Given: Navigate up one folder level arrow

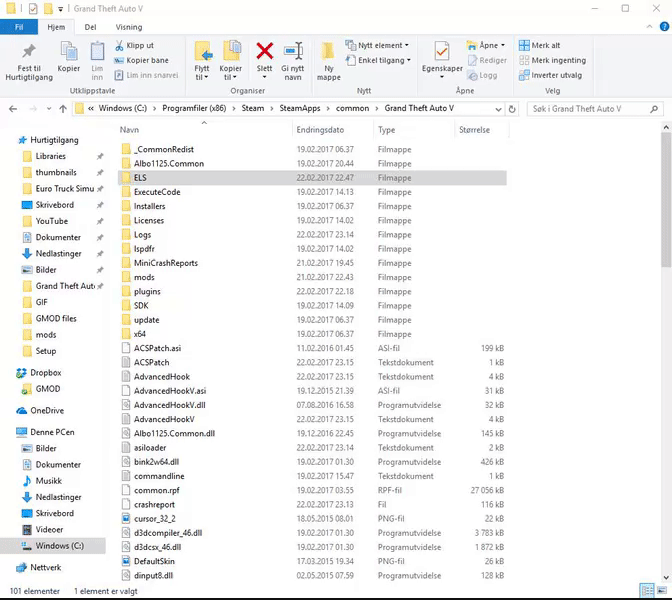Looking at the screenshot, I should pyautogui.click(x=63, y=109).
